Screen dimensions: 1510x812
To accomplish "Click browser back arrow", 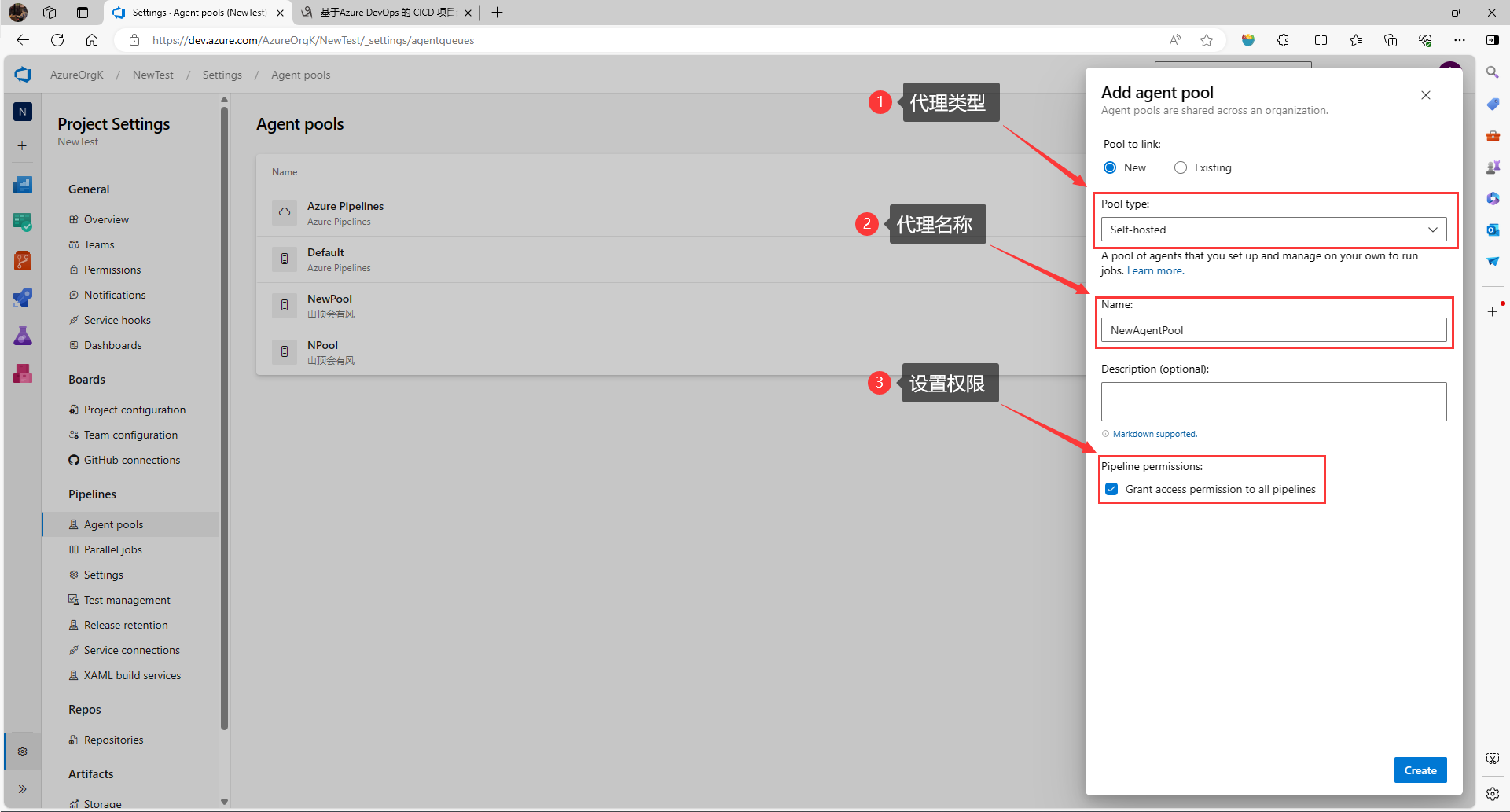I will tap(22, 40).
